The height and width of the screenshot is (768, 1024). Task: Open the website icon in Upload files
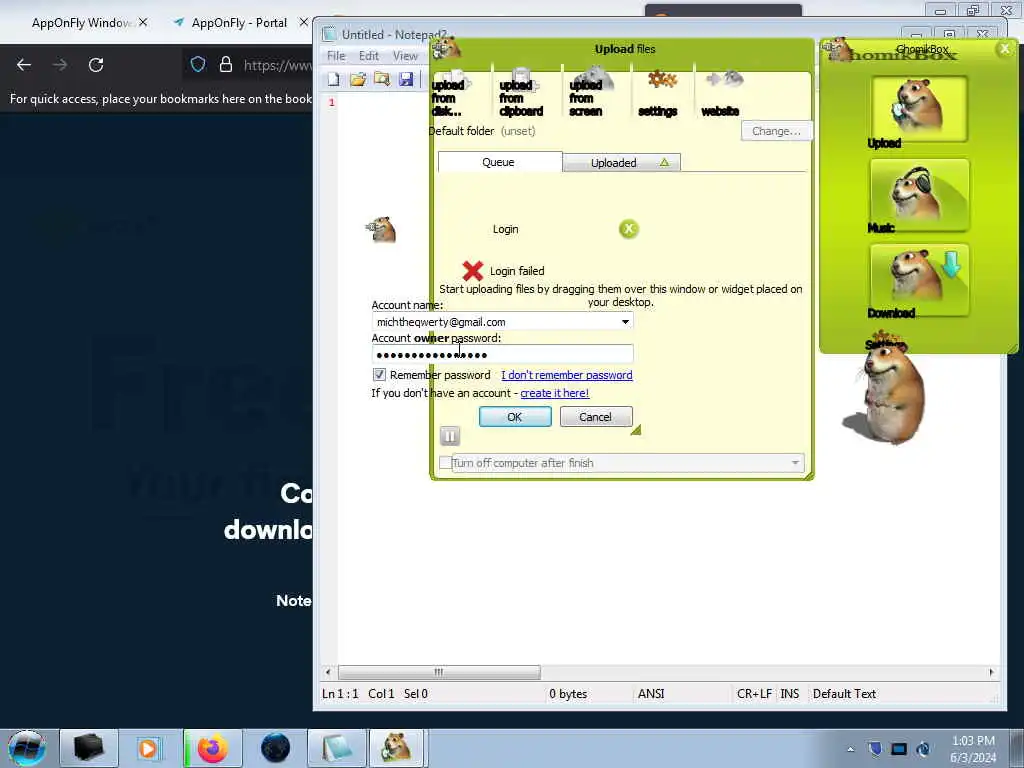(722, 93)
